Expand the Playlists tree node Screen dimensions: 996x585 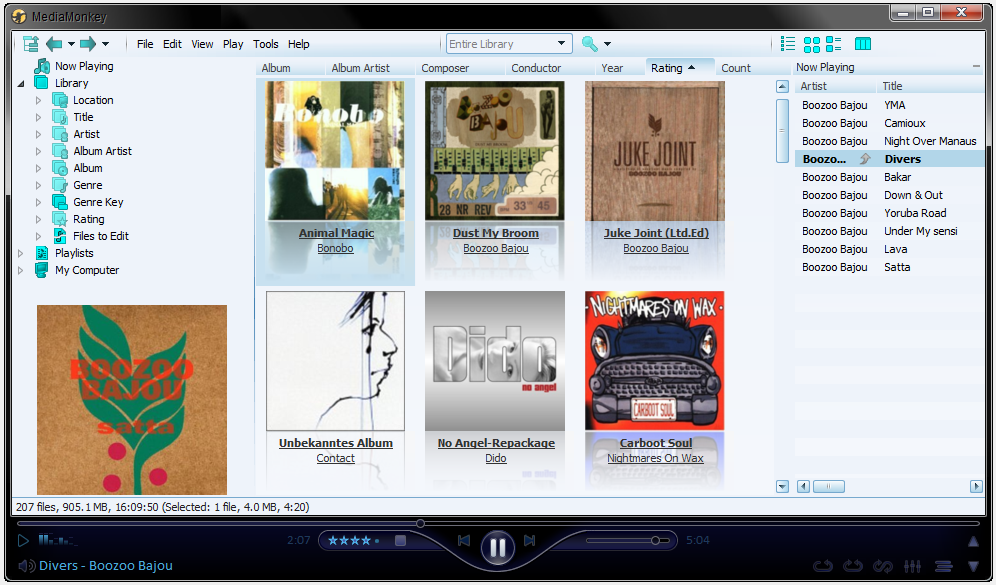point(21,253)
